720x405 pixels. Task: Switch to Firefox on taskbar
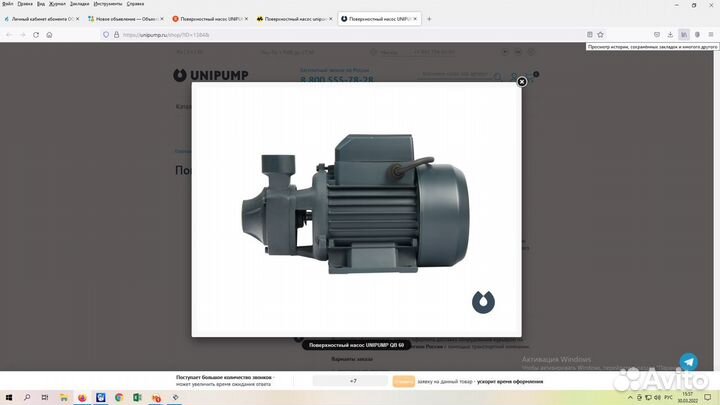pyautogui.click(x=82, y=398)
